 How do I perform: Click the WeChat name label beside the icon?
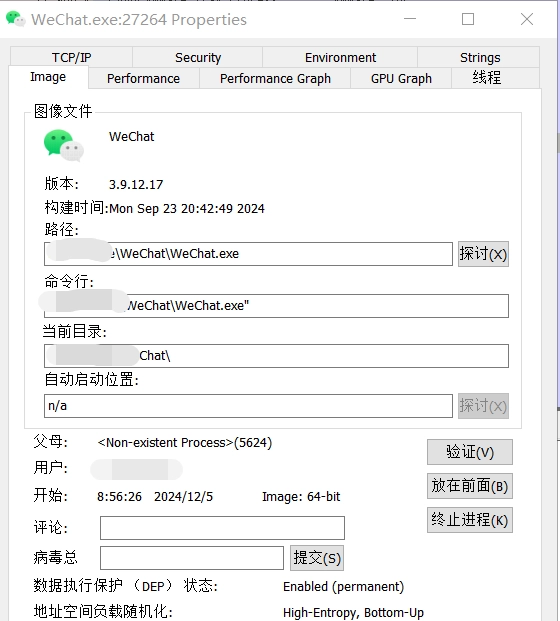[131, 137]
